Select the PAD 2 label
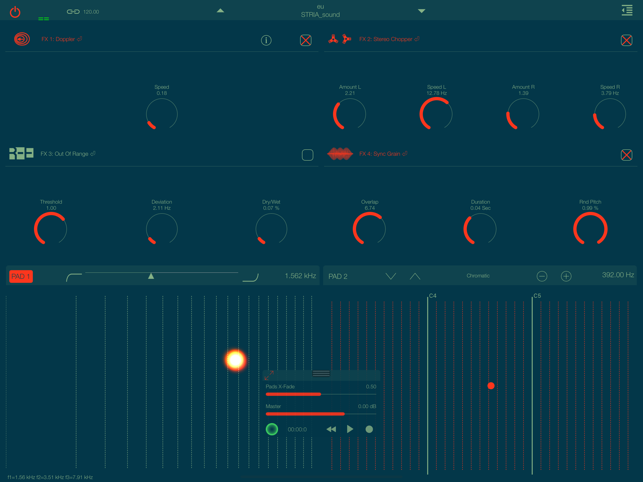643x482 pixels. (338, 276)
